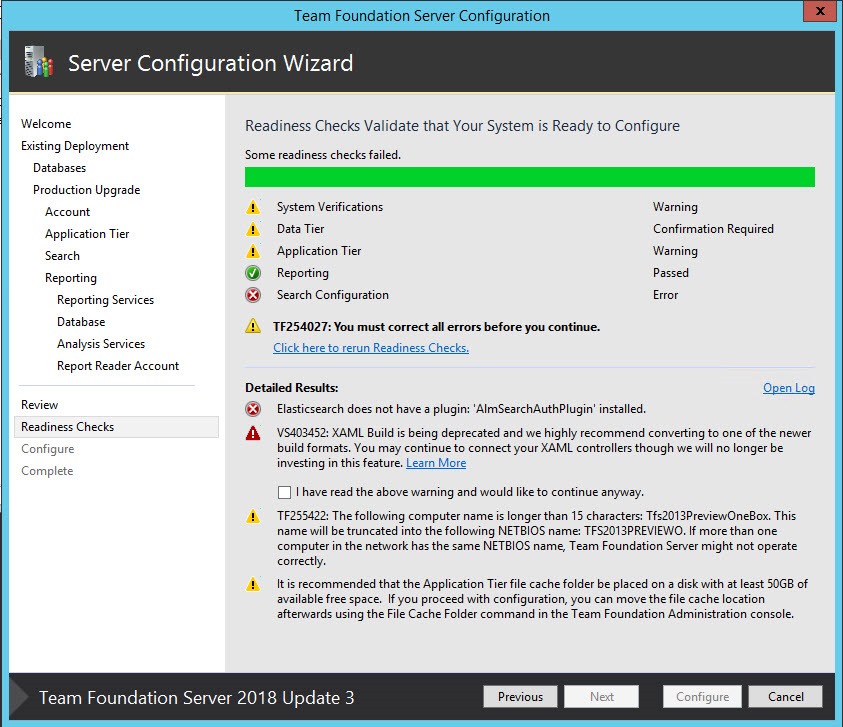Open the Search step in sidebar
Viewport: 843px width, 727px height.
point(62,256)
